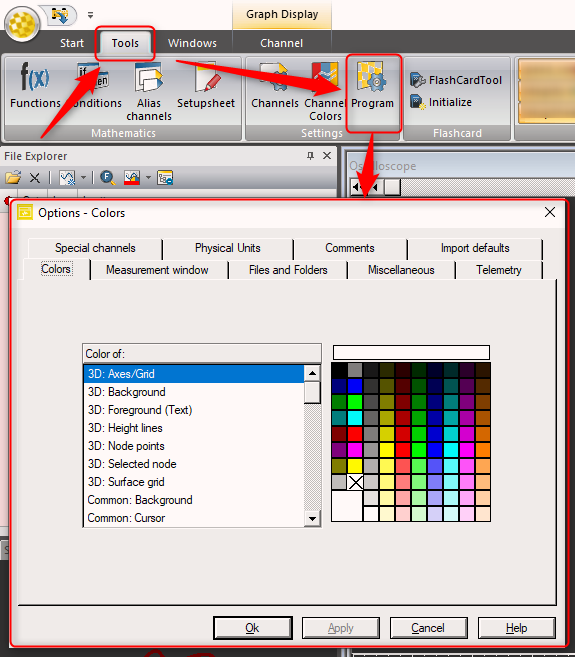Click the open folder icon in File Explorer
The height and width of the screenshot is (657, 575).
pos(13,178)
